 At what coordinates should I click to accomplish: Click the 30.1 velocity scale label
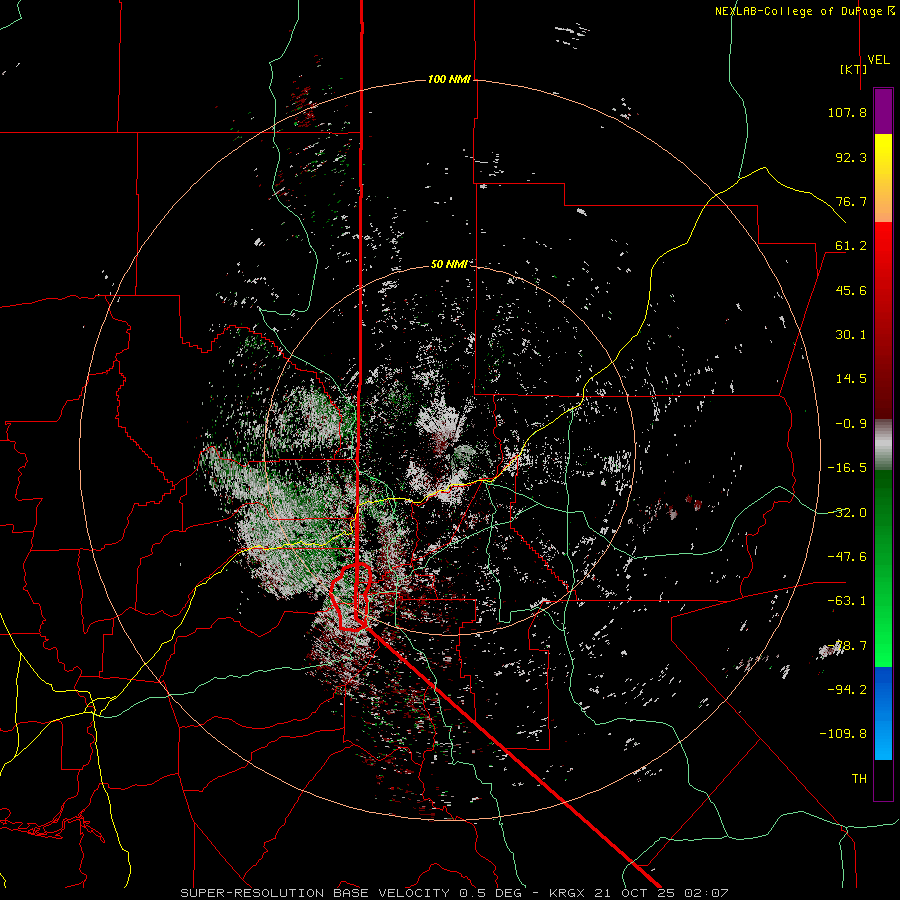851,335
